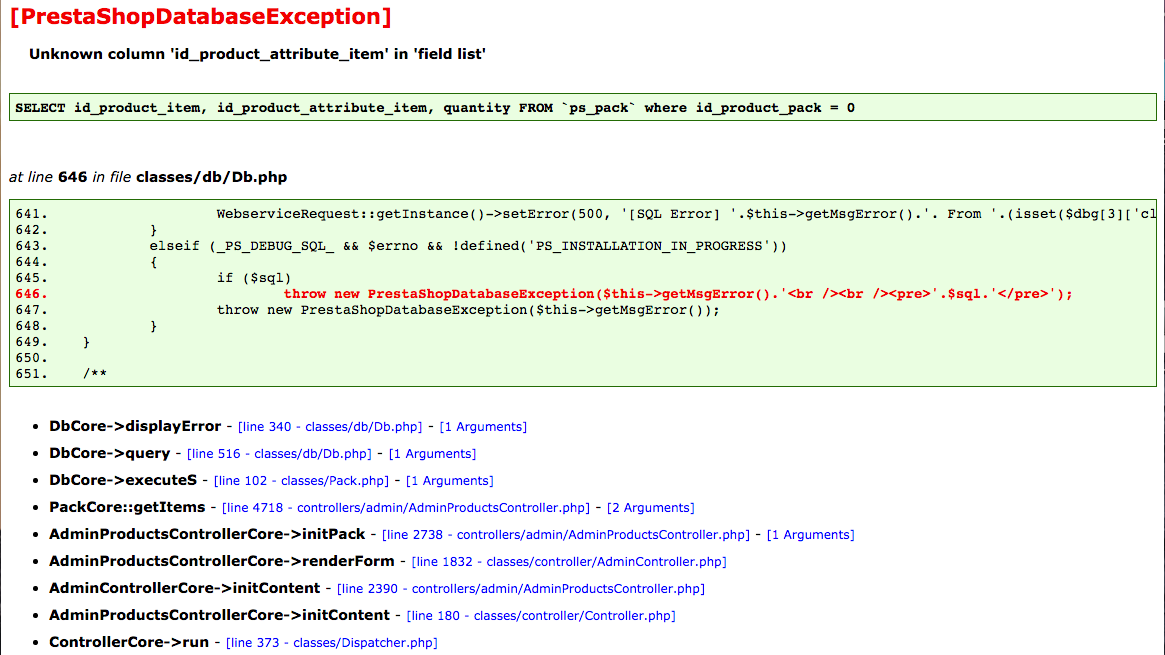This screenshot has width=1165, height=655.
Task: Show 1 Arguments for DbCore->executeS
Action: 450,481
